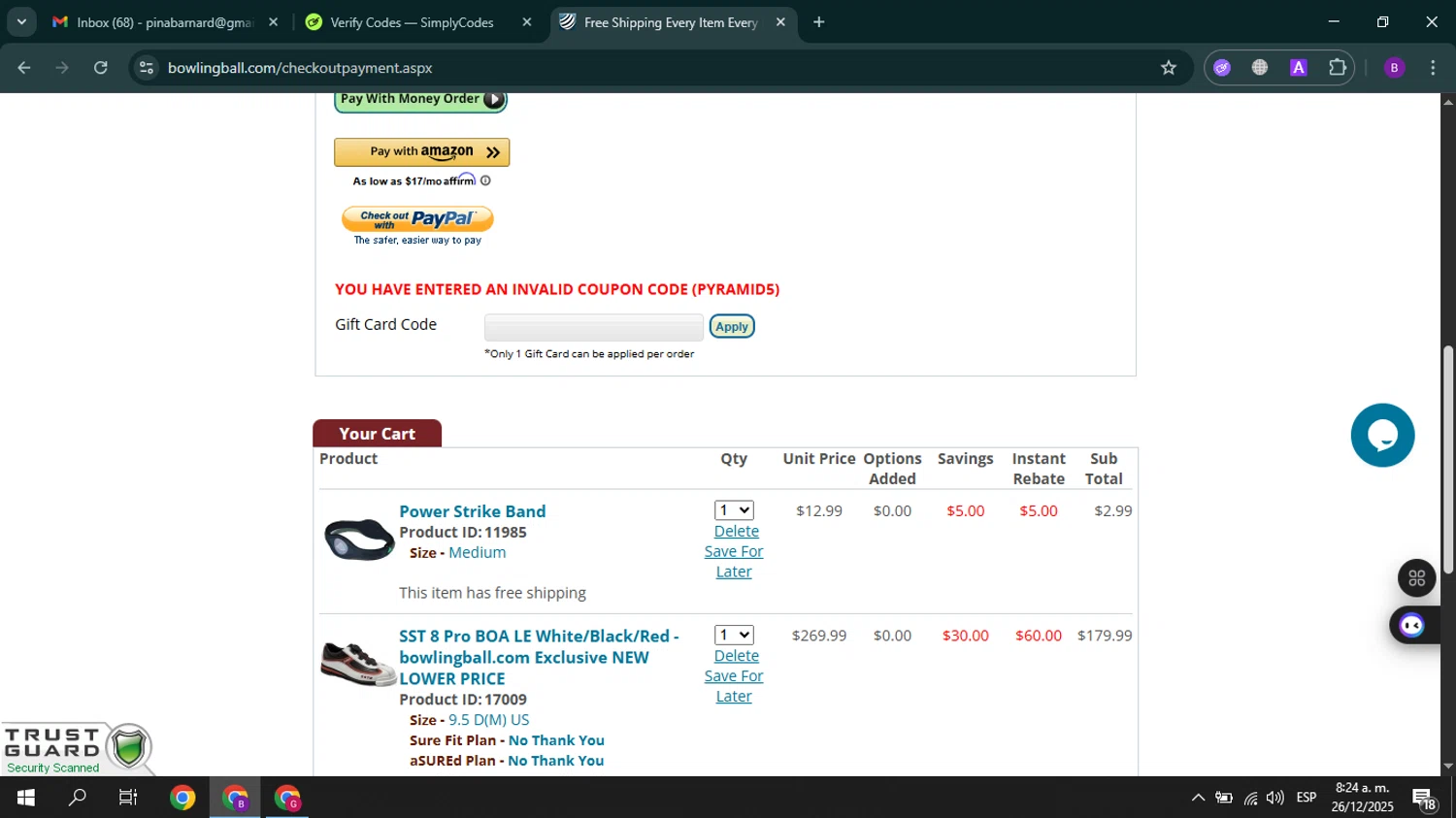
Task: Open the Extensions puzzle icon
Action: pyautogui.click(x=1338, y=68)
